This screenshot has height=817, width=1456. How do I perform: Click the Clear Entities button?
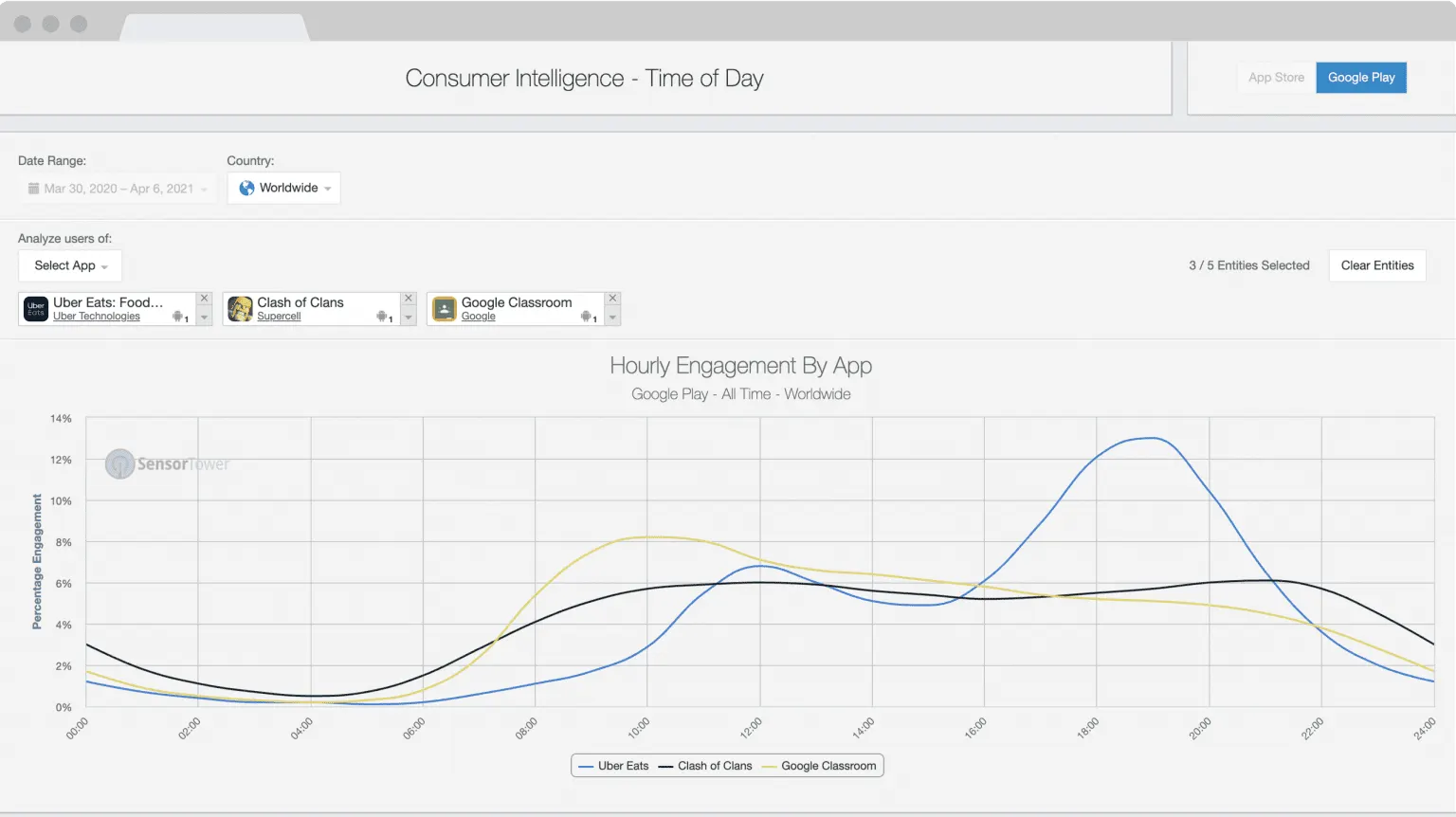pyautogui.click(x=1377, y=265)
